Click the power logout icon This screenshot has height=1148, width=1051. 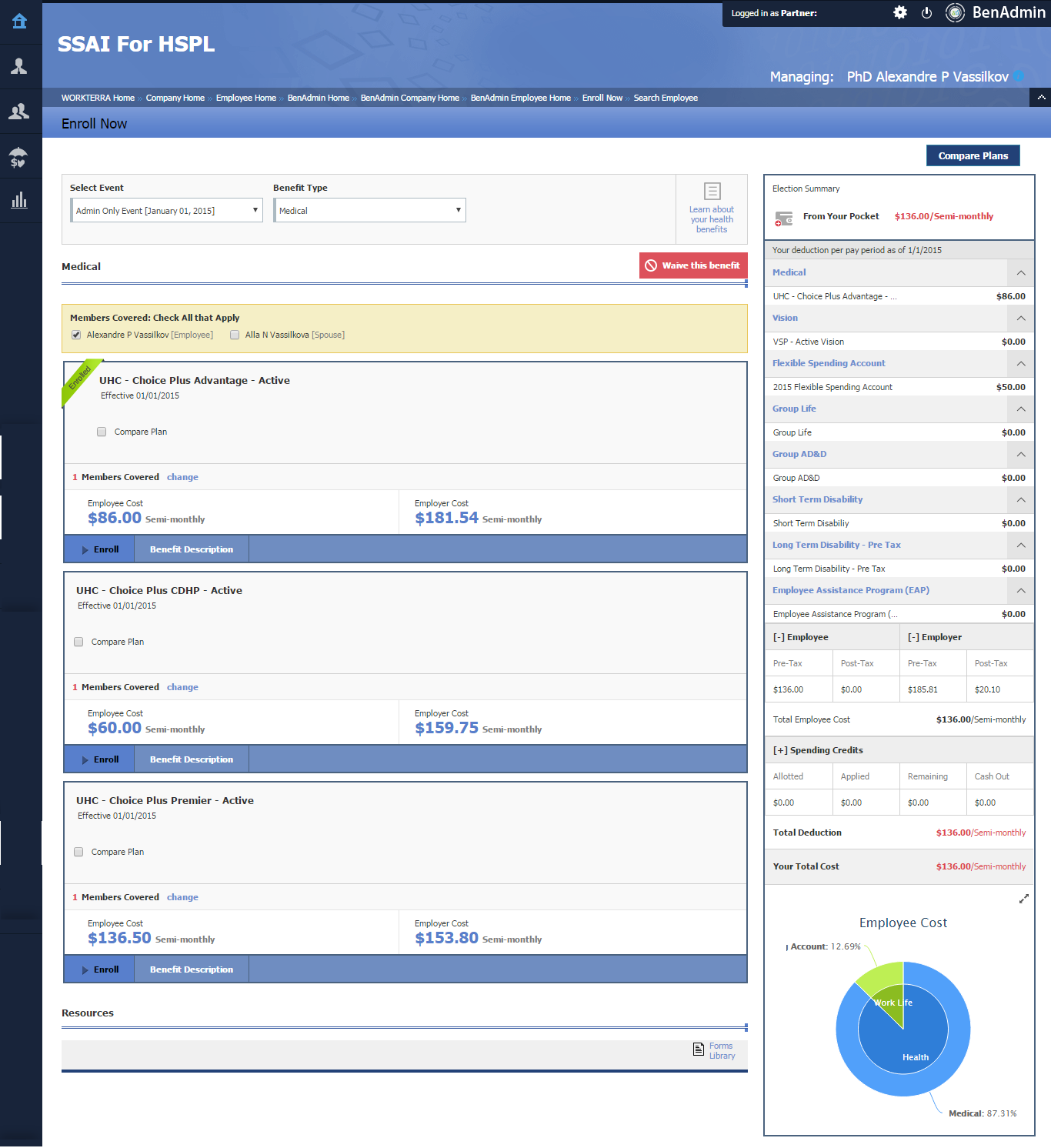click(926, 12)
